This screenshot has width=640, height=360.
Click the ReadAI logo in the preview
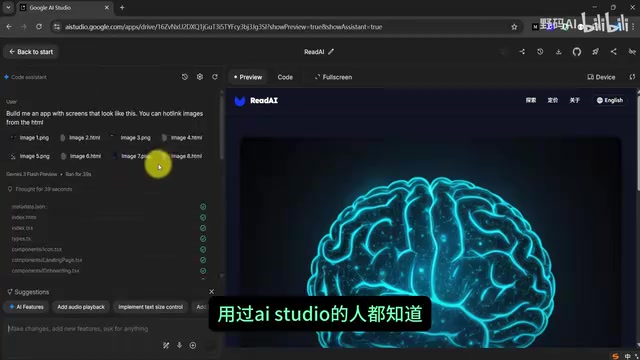pyautogui.click(x=256, y=100)
